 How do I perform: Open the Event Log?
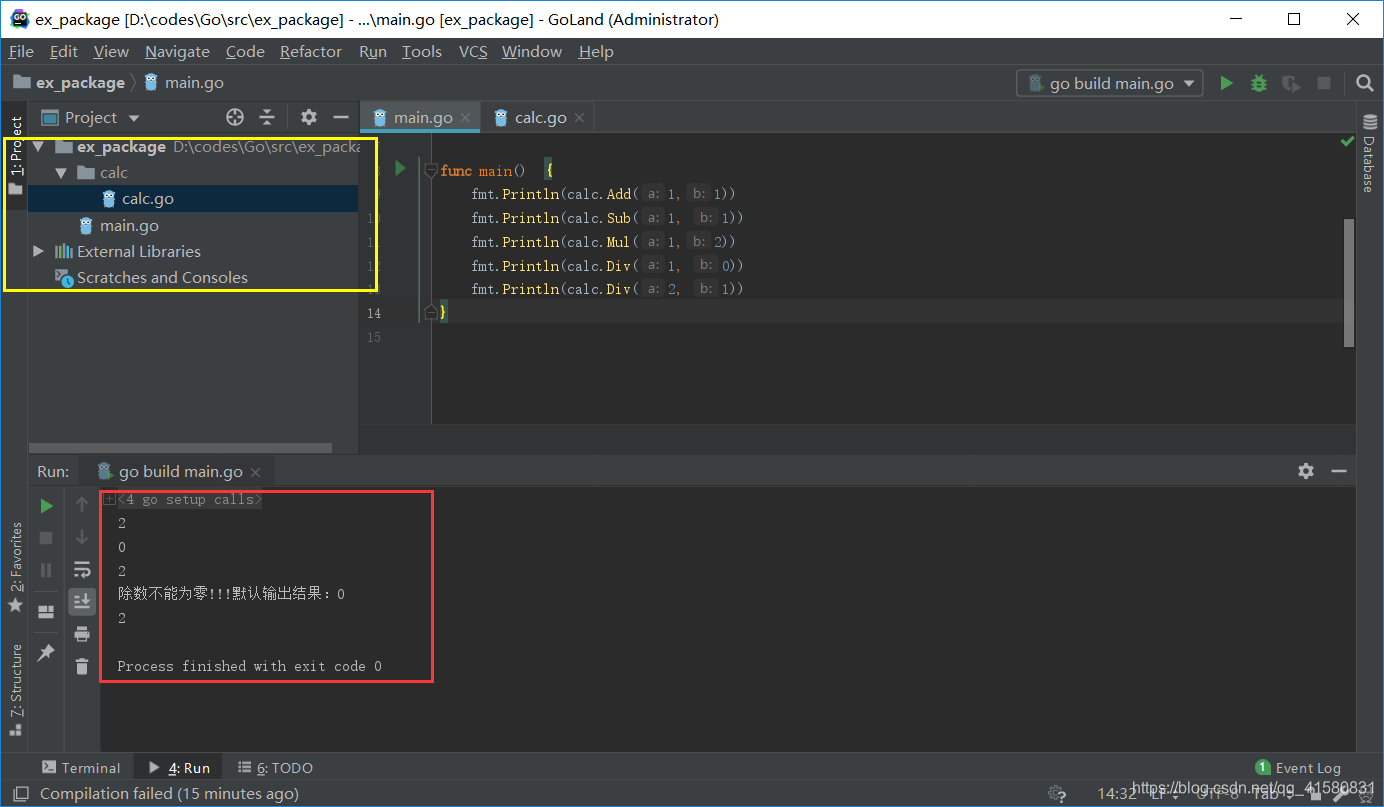point(1298,768)
